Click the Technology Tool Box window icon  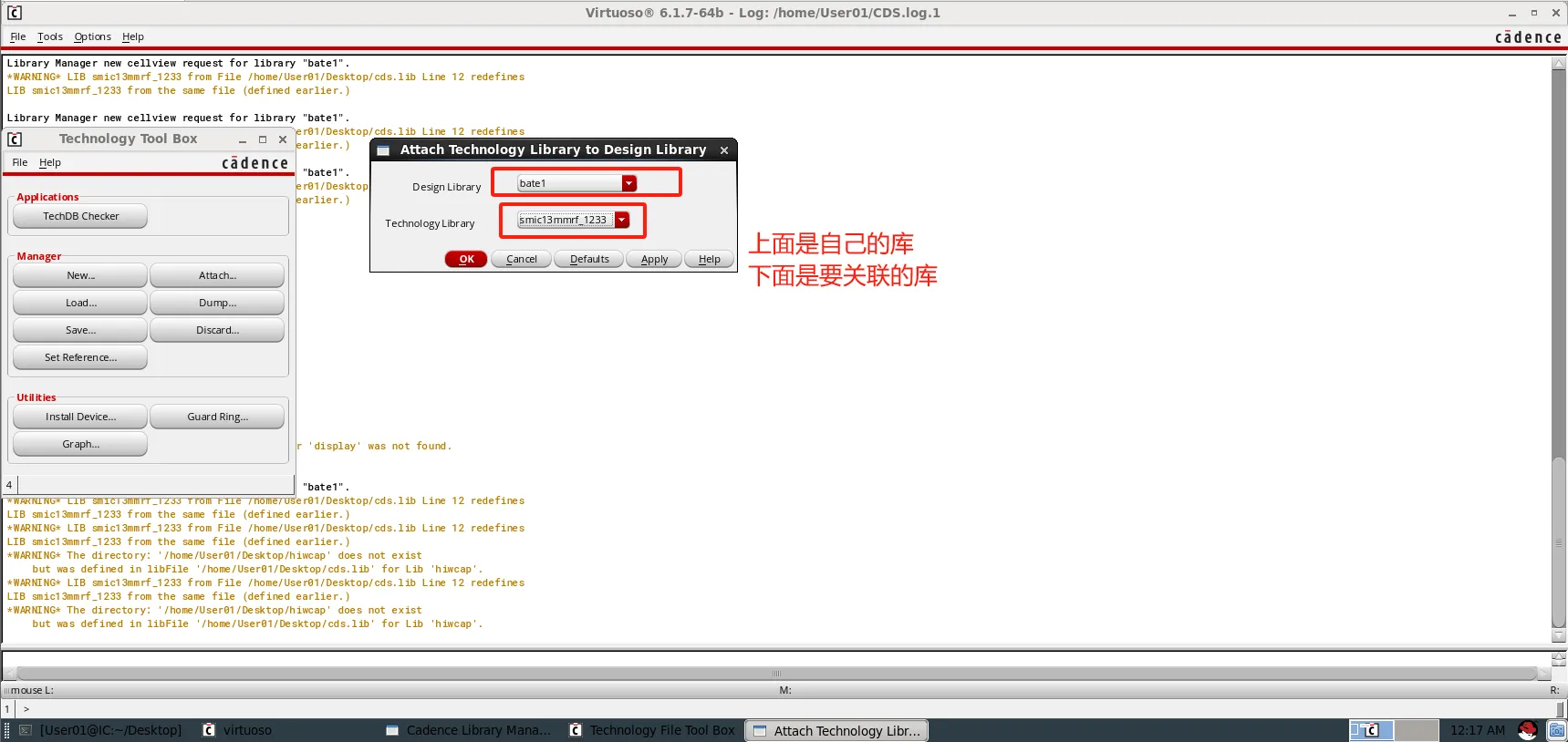pos(15,139)
